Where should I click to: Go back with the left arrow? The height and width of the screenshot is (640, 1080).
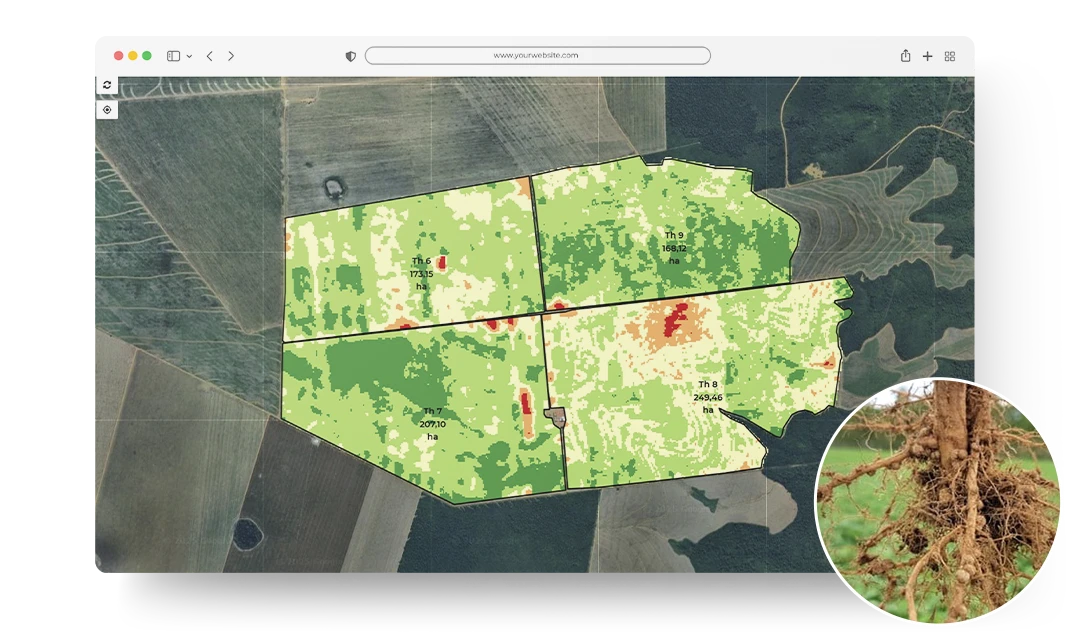(x=209, y=56)
